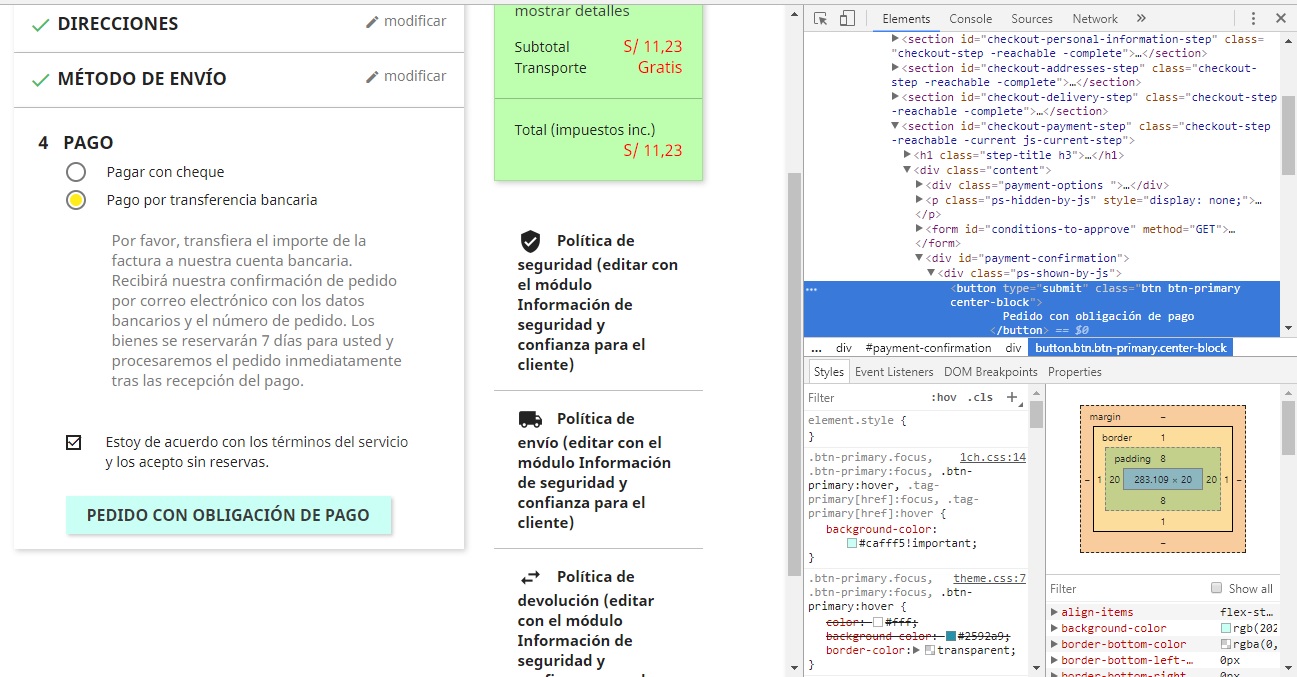The height and width of the screenshot is (677, 1297).
Task: Add a new style rule with plus icon
Action: coord(1012,397)
